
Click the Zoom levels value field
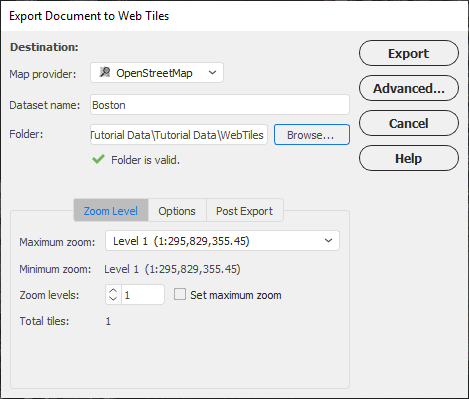tap(143, 295)
